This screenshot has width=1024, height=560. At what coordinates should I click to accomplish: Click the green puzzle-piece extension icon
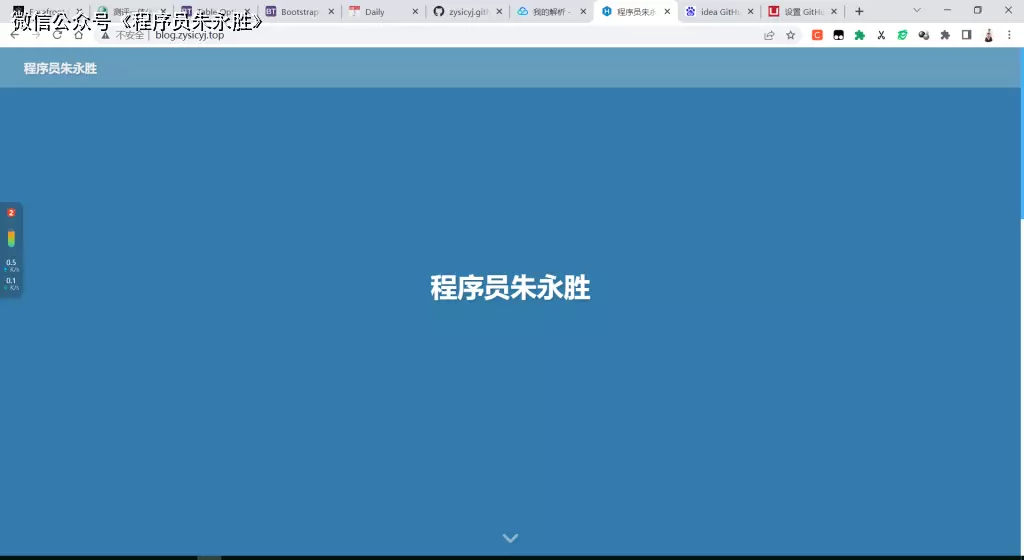pyautogui.click(x=859, y=35)
